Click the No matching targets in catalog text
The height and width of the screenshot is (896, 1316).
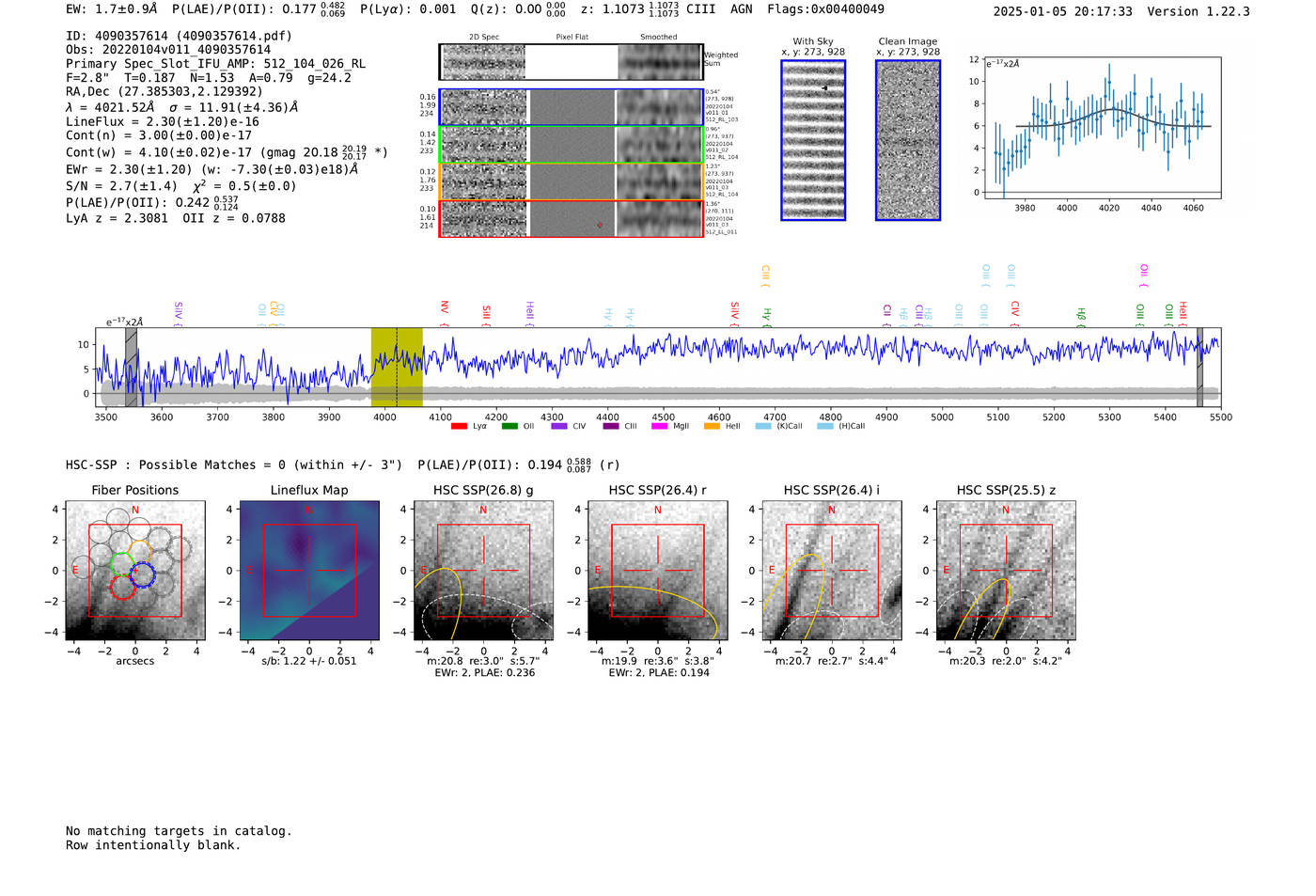(x=179, y=831)
